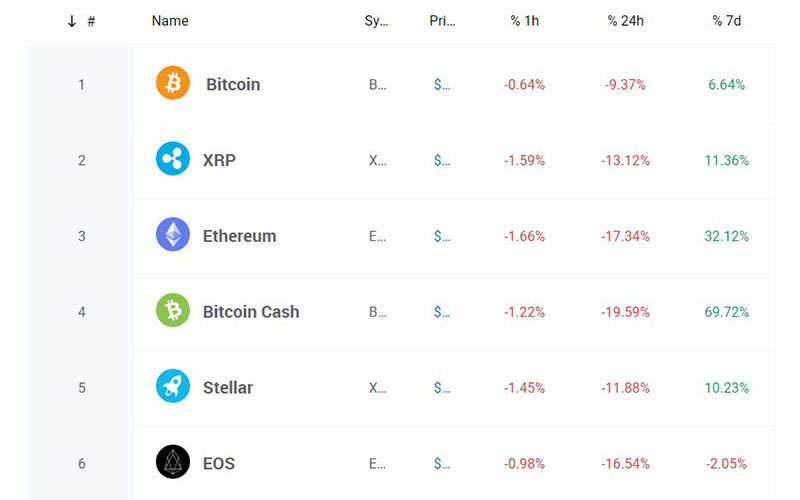The width and height of the screenshot is (800, 500).
Task: Click the Ethereum diamond logo icon
Action: 173,236
